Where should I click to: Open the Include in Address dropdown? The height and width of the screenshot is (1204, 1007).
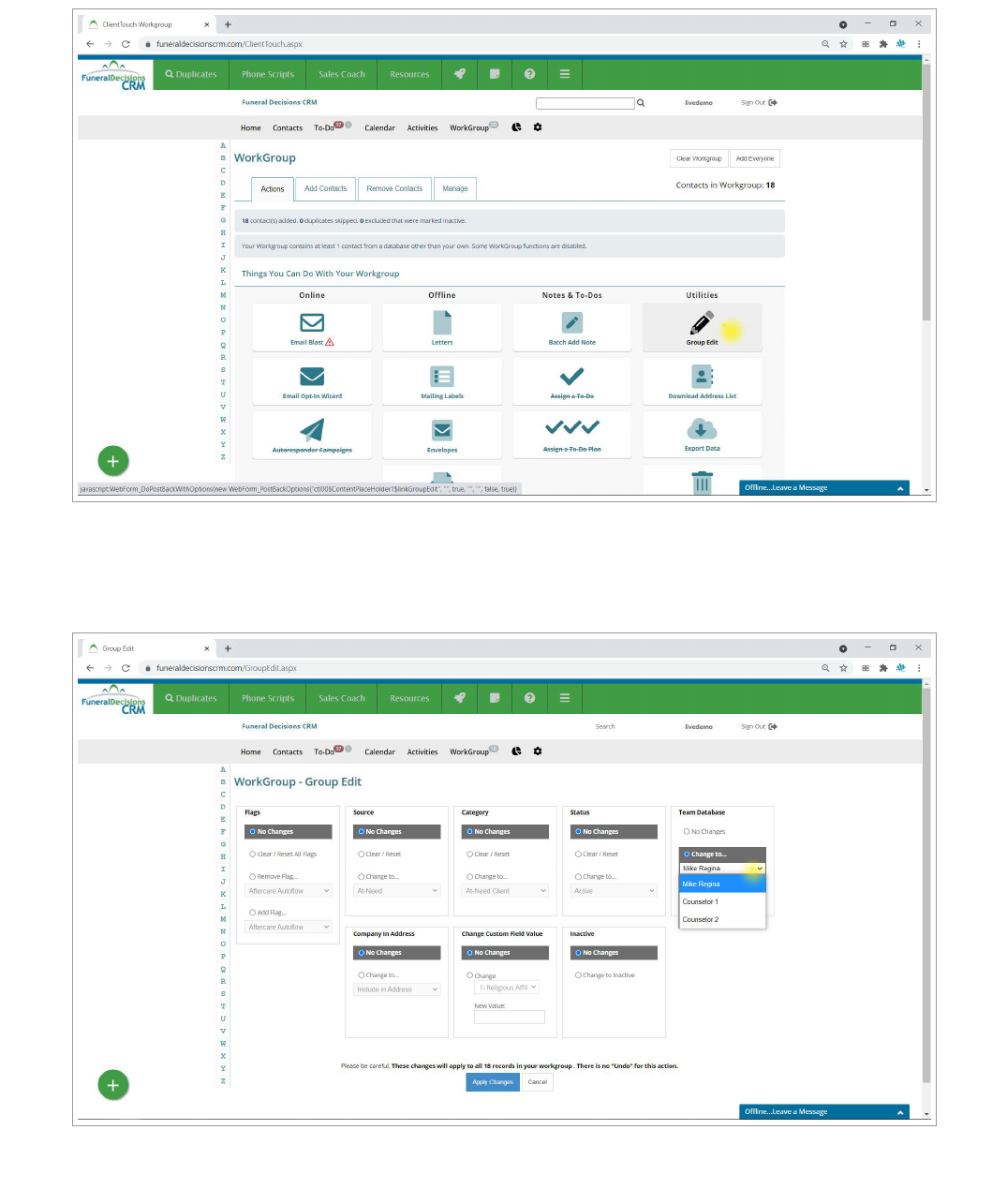397,989
